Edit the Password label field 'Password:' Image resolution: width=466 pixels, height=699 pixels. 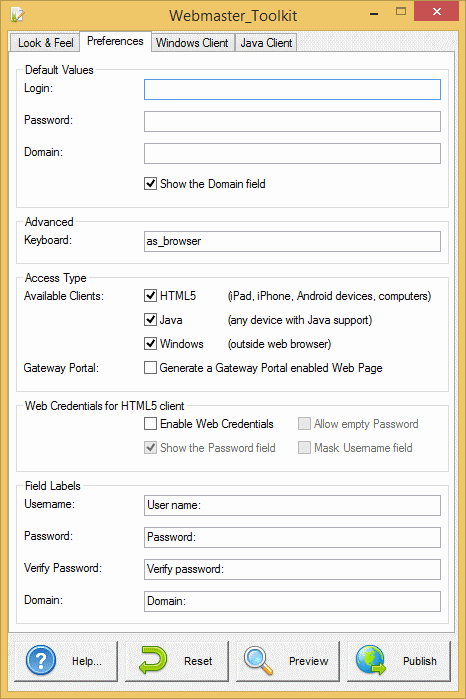coord(292,537)
